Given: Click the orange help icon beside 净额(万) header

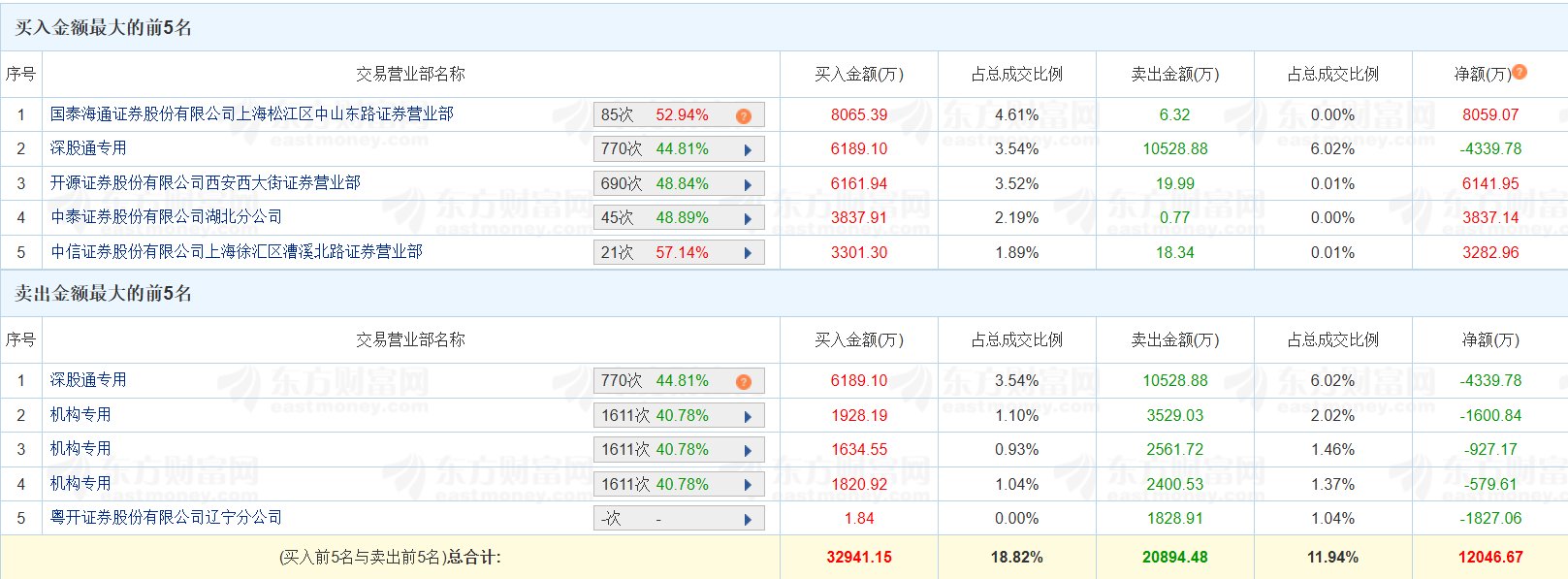Looking at the screenshot, I should coord(1520,72).
